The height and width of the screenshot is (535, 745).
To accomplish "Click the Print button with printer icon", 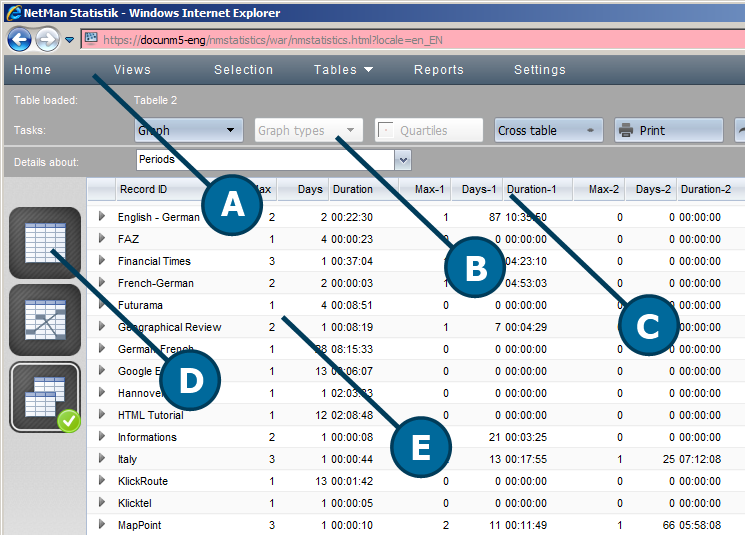I will click(x=668, y=130).
